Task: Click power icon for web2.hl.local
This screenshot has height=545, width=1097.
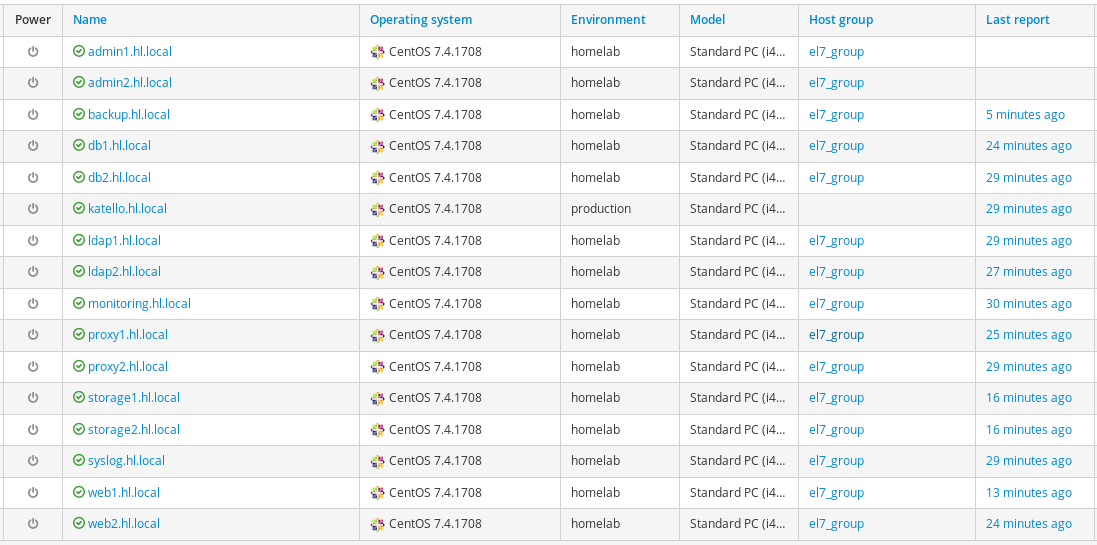Action: [x=32, y=524]
